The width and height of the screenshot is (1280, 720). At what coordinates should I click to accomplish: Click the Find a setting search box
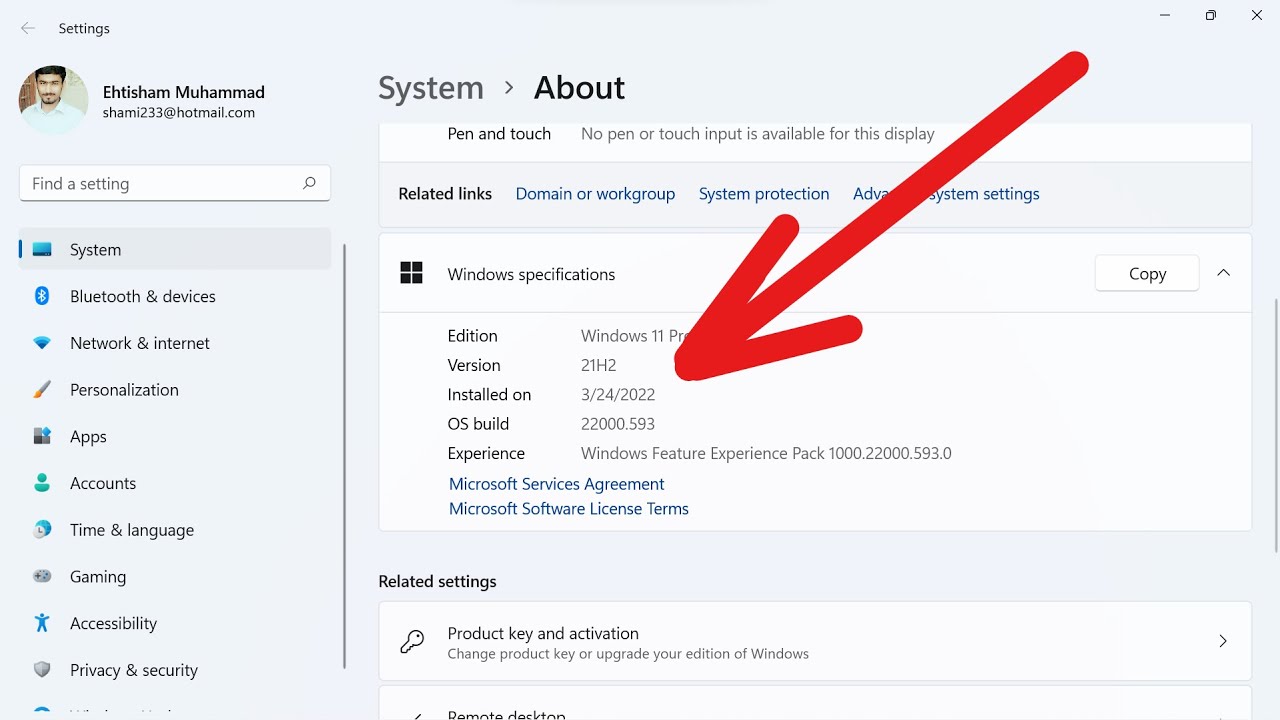point(175,183)
